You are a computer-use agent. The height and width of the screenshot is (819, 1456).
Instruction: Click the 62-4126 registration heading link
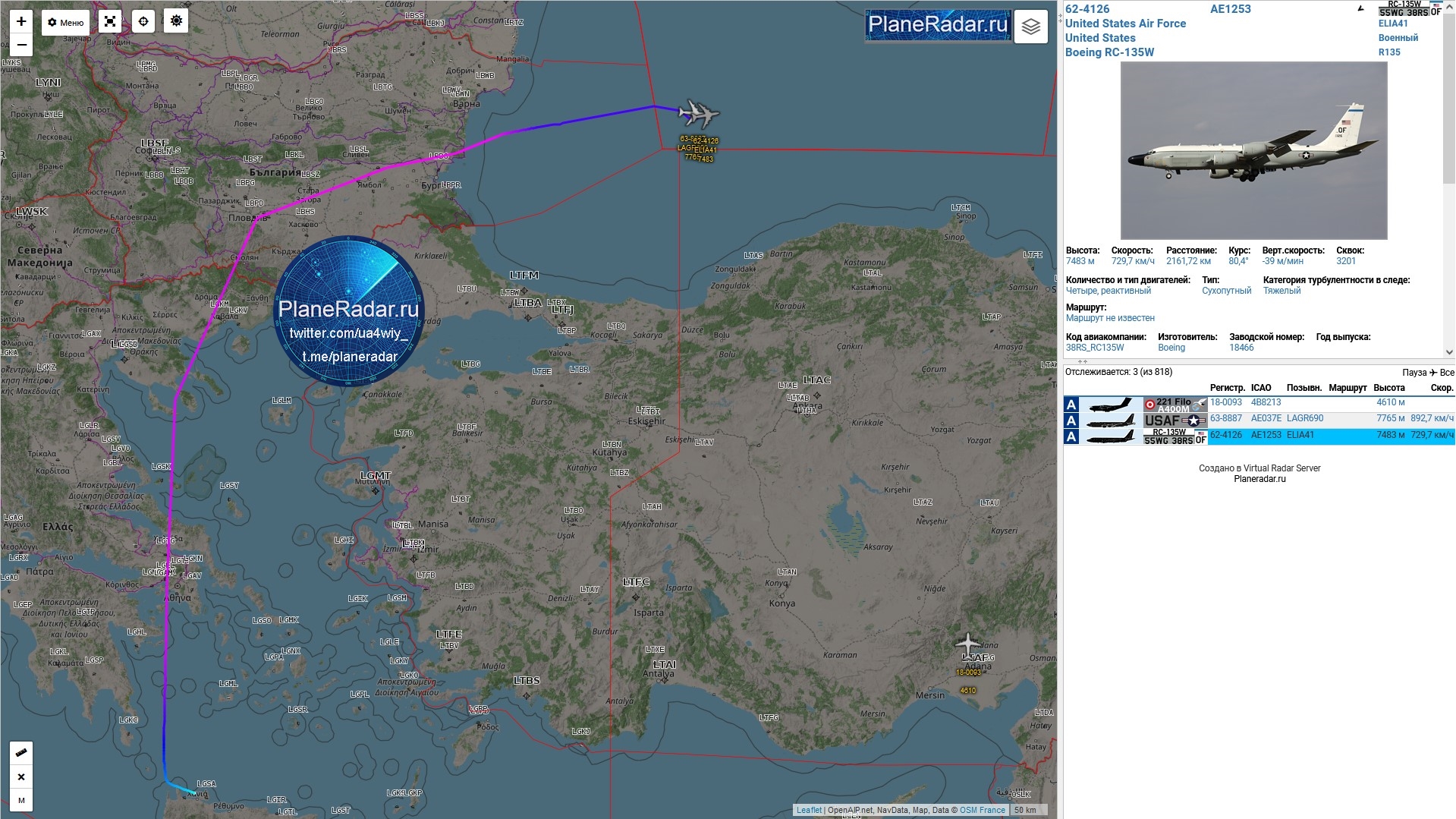[x=1086, y=9]
